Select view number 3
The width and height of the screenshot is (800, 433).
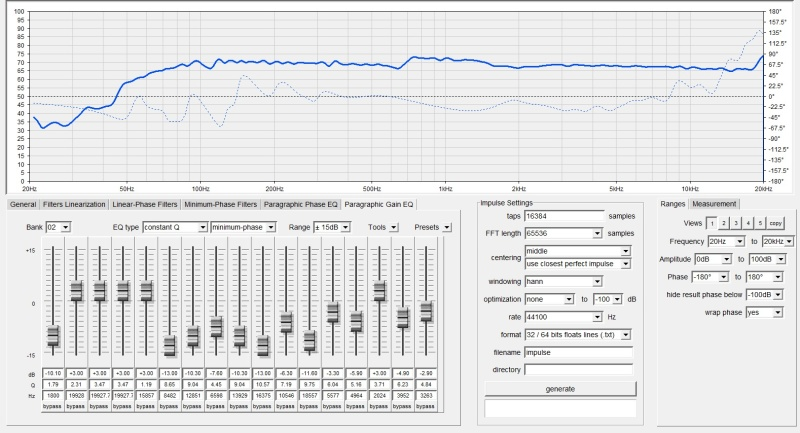coord(736,223)
